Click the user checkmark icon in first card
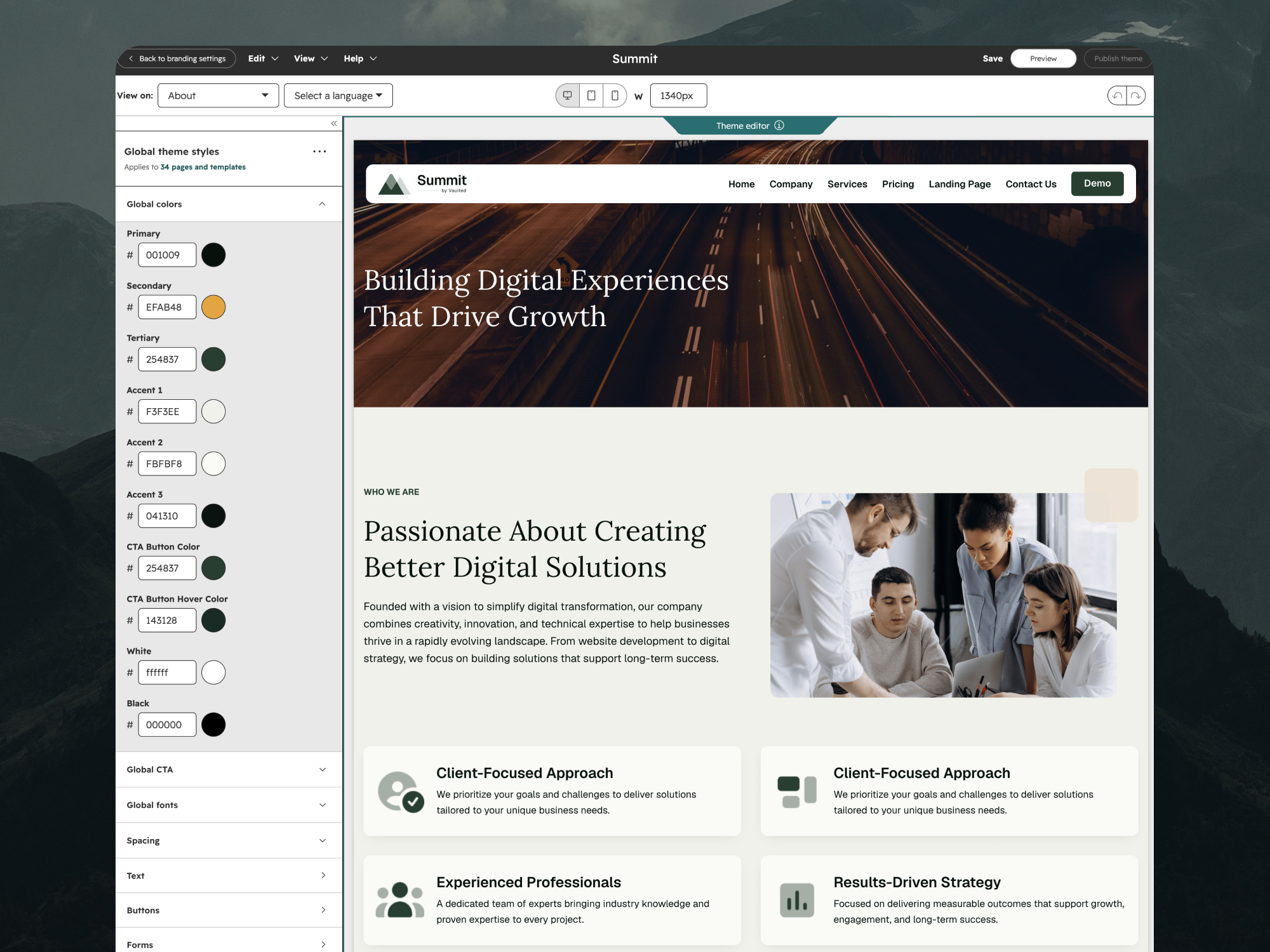1270x952 pixels. tap(401, 791)
